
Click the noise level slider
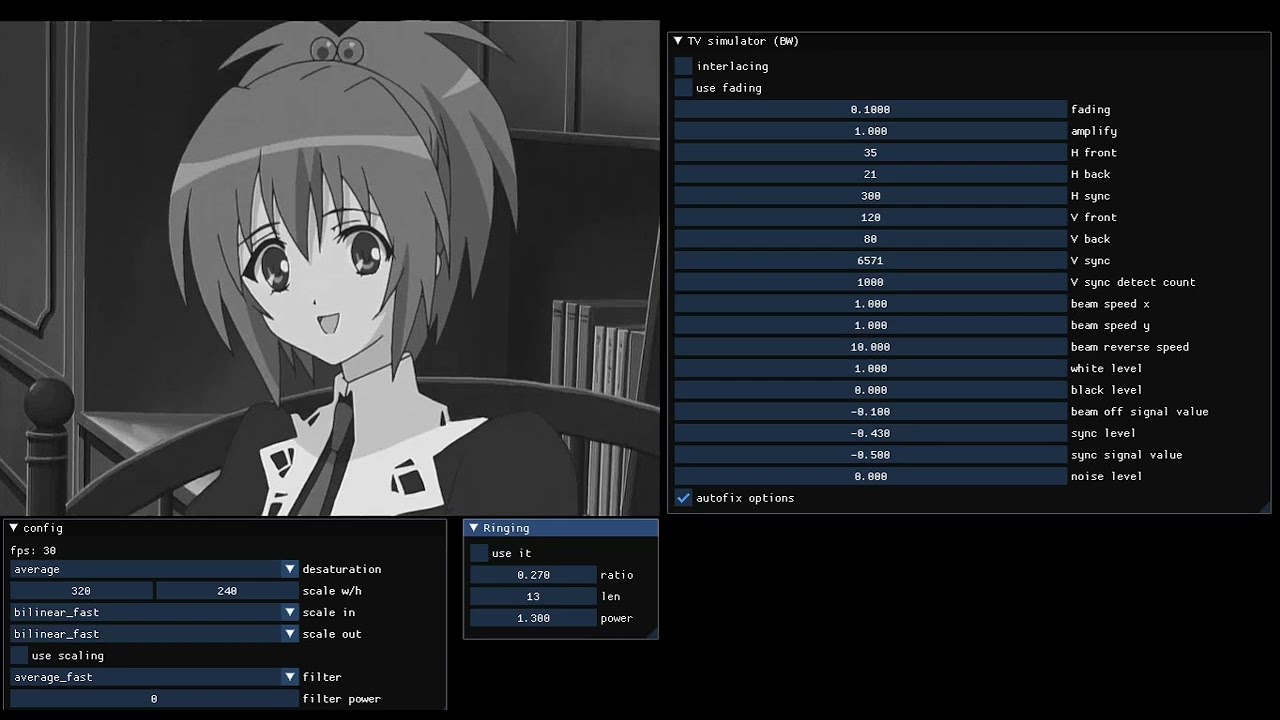[871, 476]
